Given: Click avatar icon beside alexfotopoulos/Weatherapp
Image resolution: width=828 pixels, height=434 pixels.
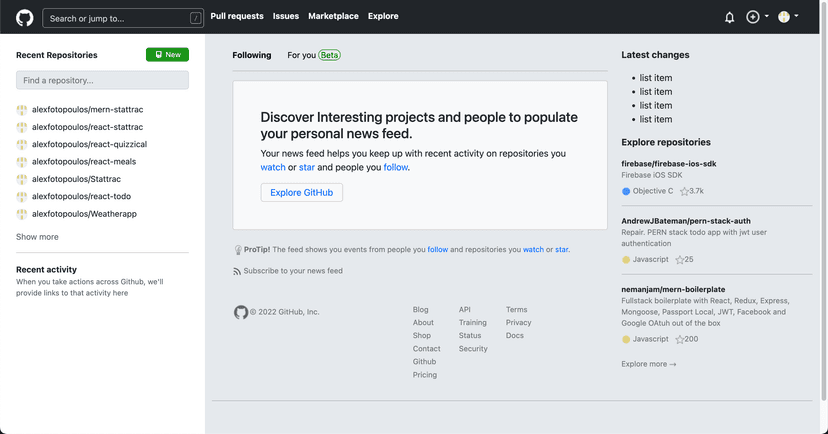Looking at the screenshot, I should [x=22, y=214].
